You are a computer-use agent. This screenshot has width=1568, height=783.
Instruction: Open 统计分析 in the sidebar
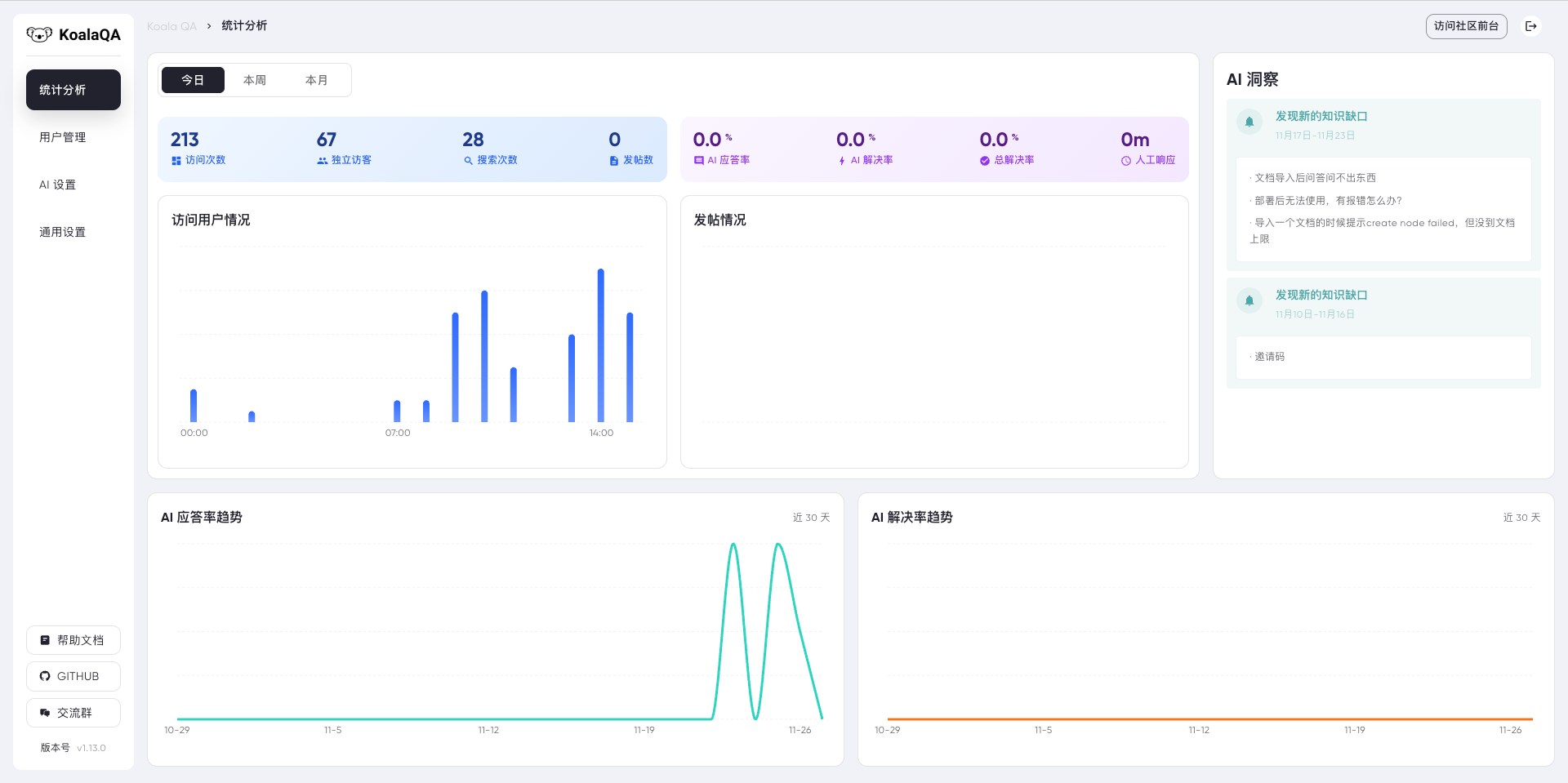point(73,90)
